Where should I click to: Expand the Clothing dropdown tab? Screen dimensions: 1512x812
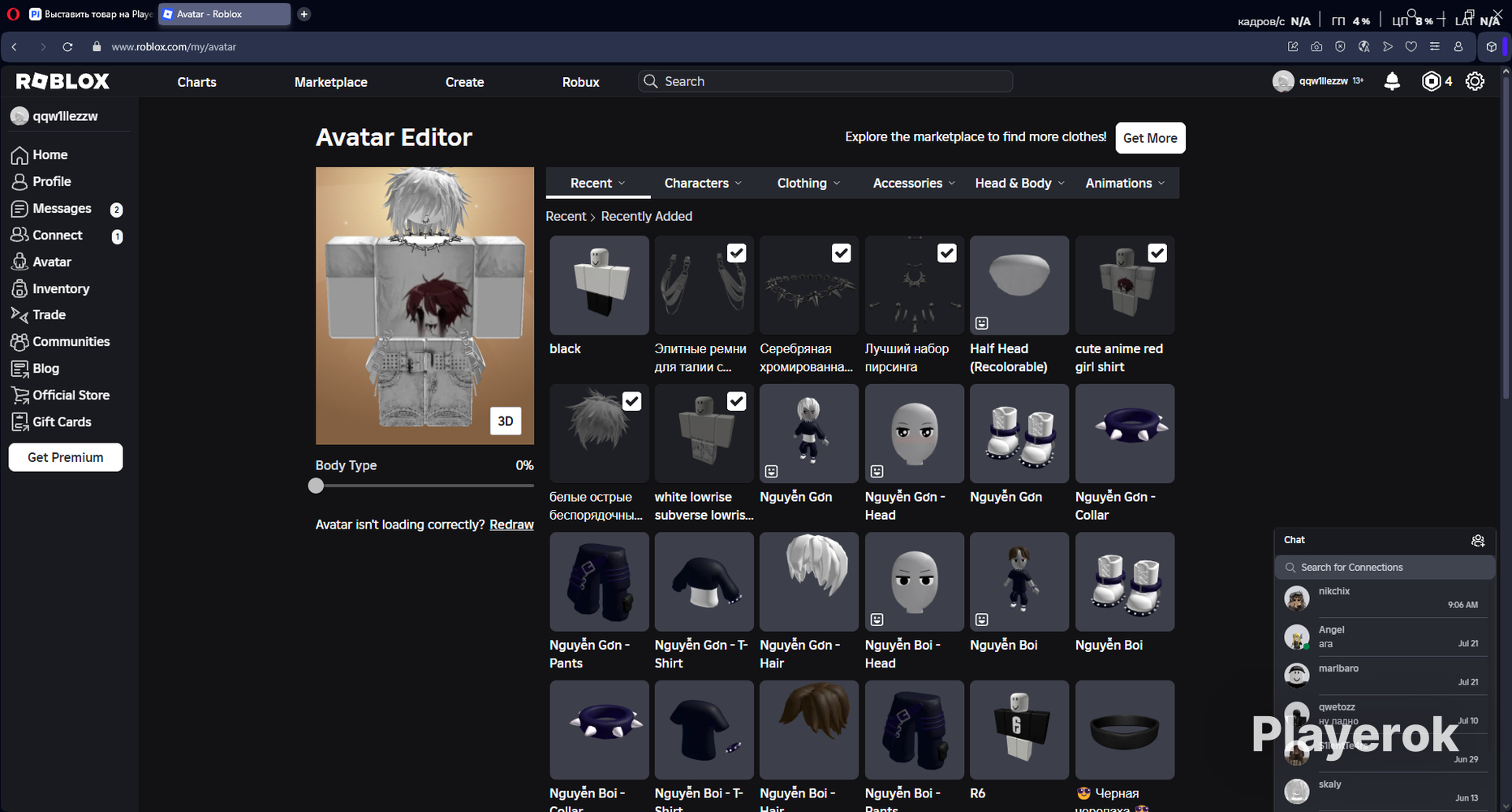(x=809, y=183)
